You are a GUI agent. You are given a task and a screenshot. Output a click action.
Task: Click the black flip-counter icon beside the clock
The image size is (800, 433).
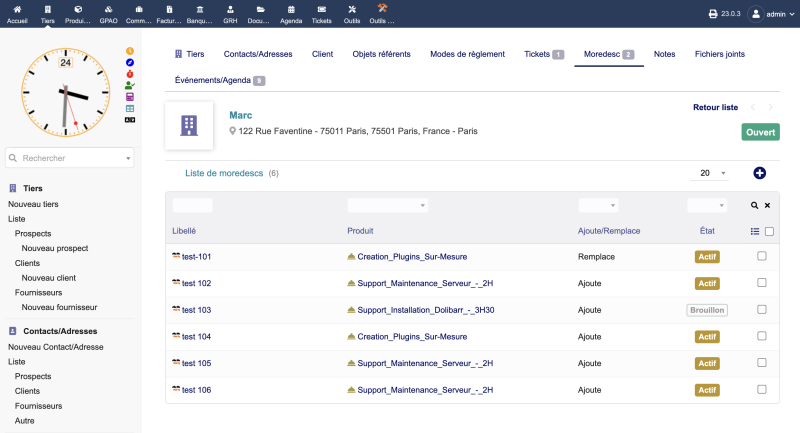(x=130, y=120)
